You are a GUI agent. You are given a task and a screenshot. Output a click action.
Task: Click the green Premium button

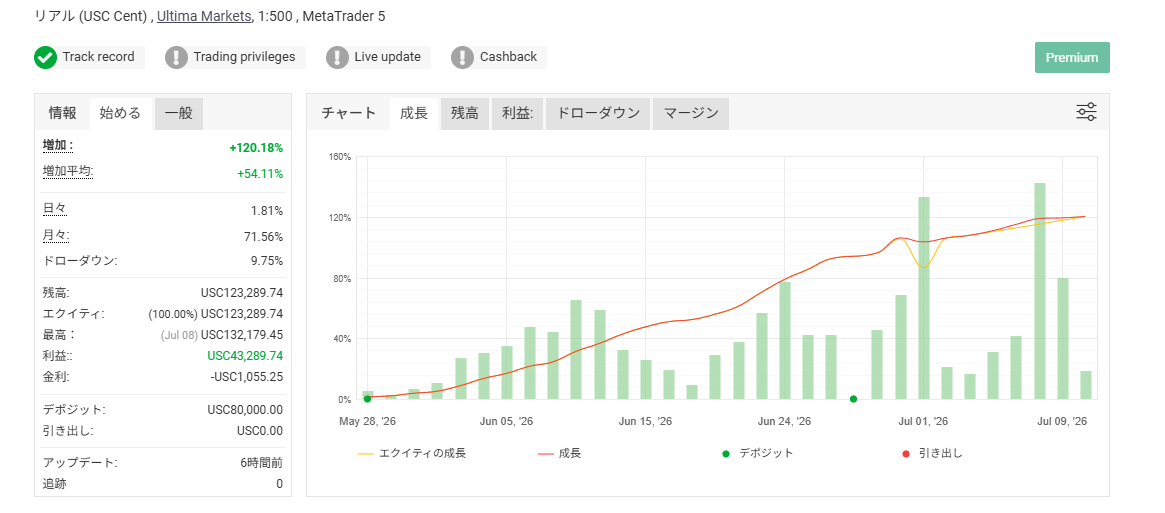[1072, 57]
